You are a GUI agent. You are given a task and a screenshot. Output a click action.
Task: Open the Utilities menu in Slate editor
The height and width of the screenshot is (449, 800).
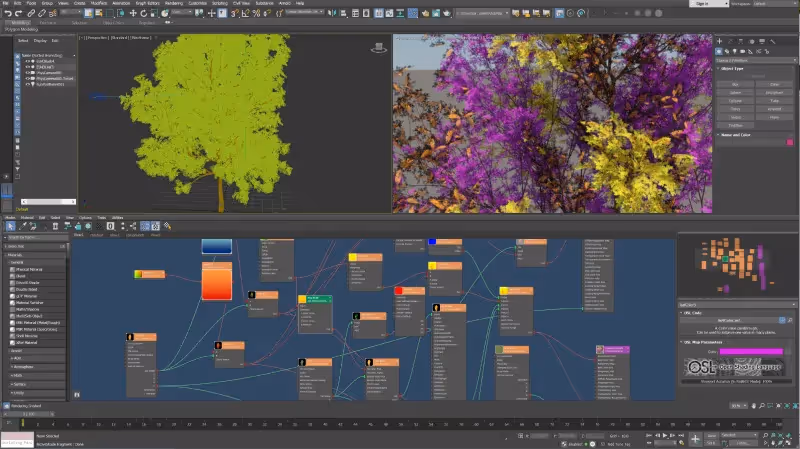click(x=117, y=217)
